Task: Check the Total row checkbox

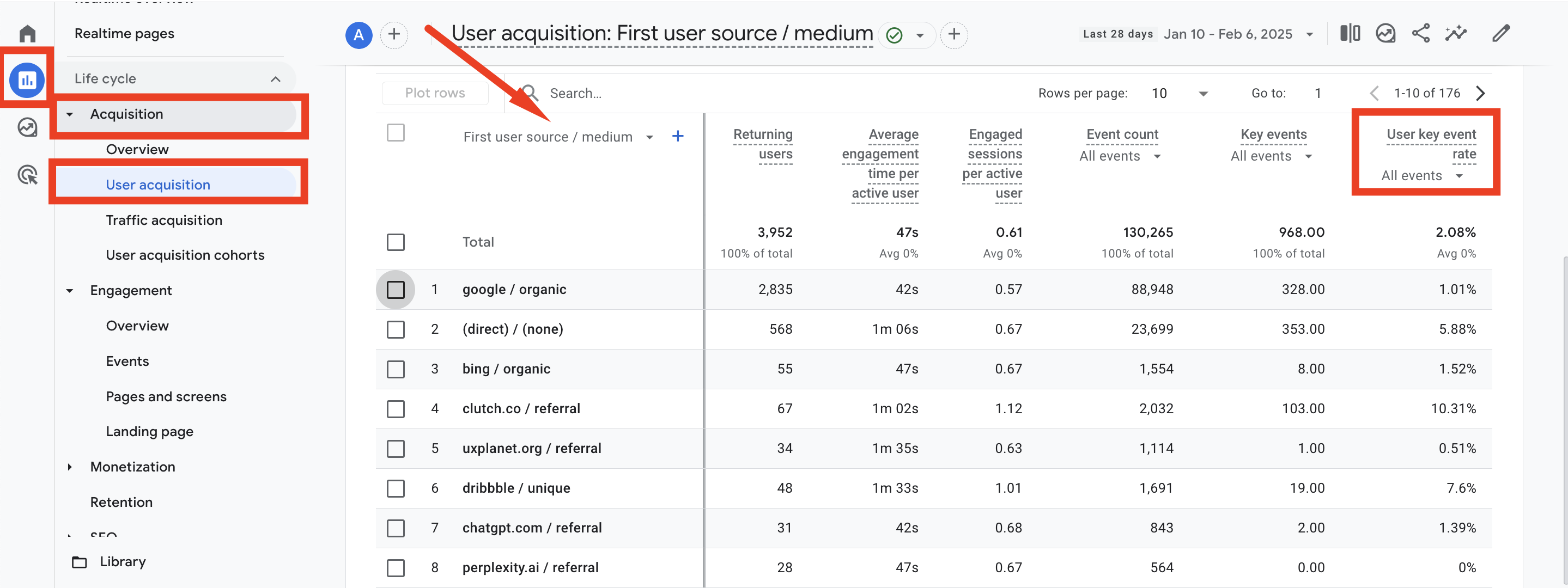Action: (396, 242)
